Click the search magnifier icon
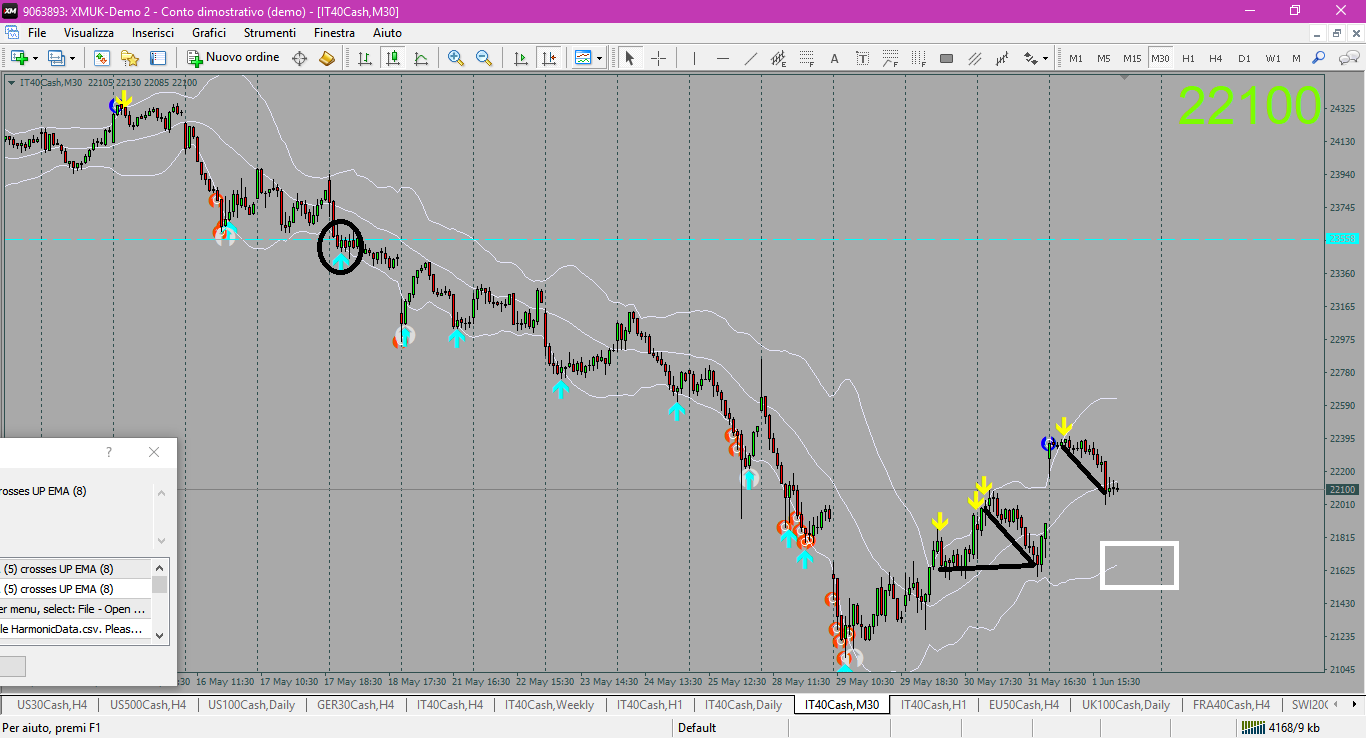The width and height of the screenshot is (1366, 738). coord(1319,58)
